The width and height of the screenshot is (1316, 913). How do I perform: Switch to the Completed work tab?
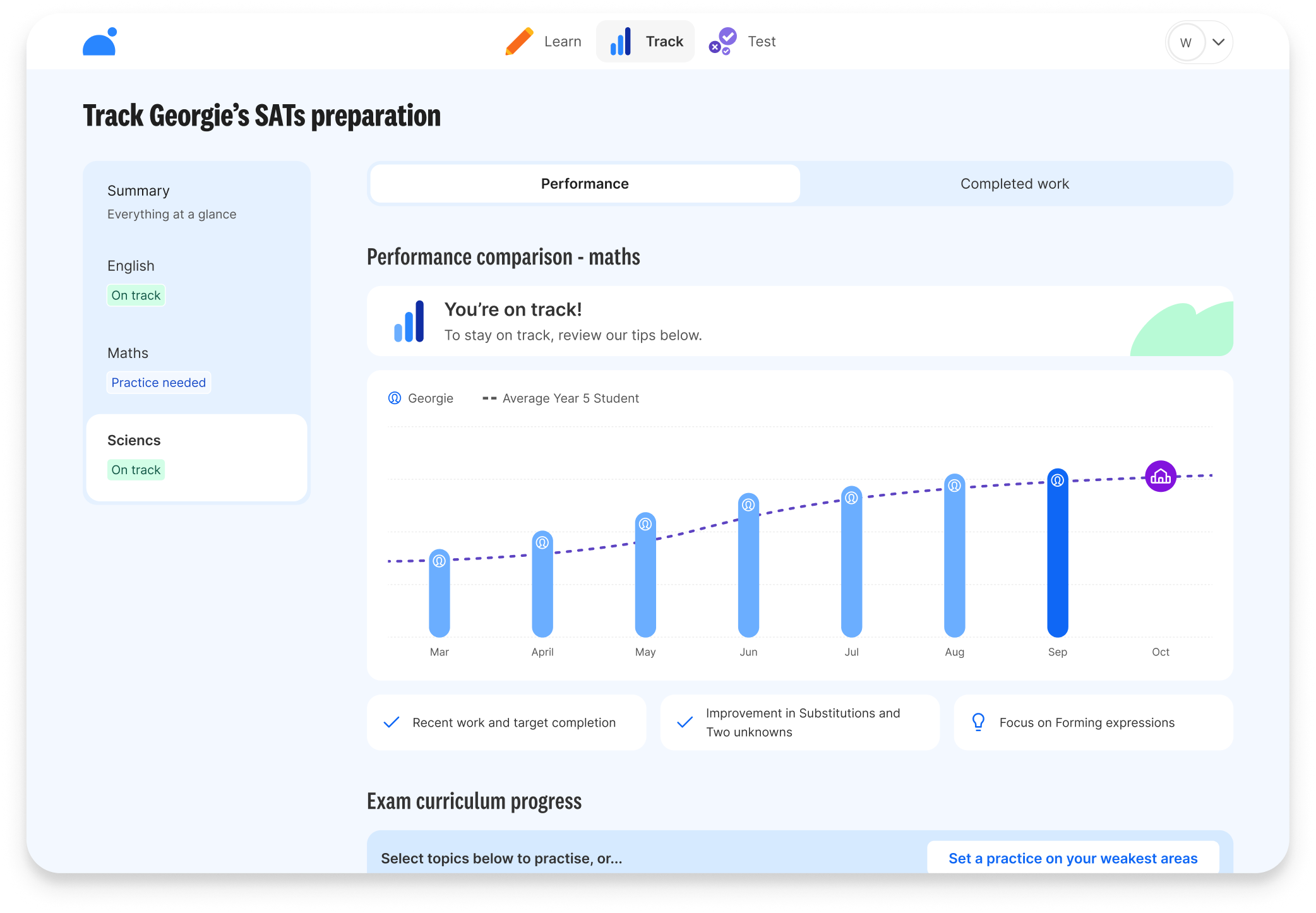pos(1014,184)
